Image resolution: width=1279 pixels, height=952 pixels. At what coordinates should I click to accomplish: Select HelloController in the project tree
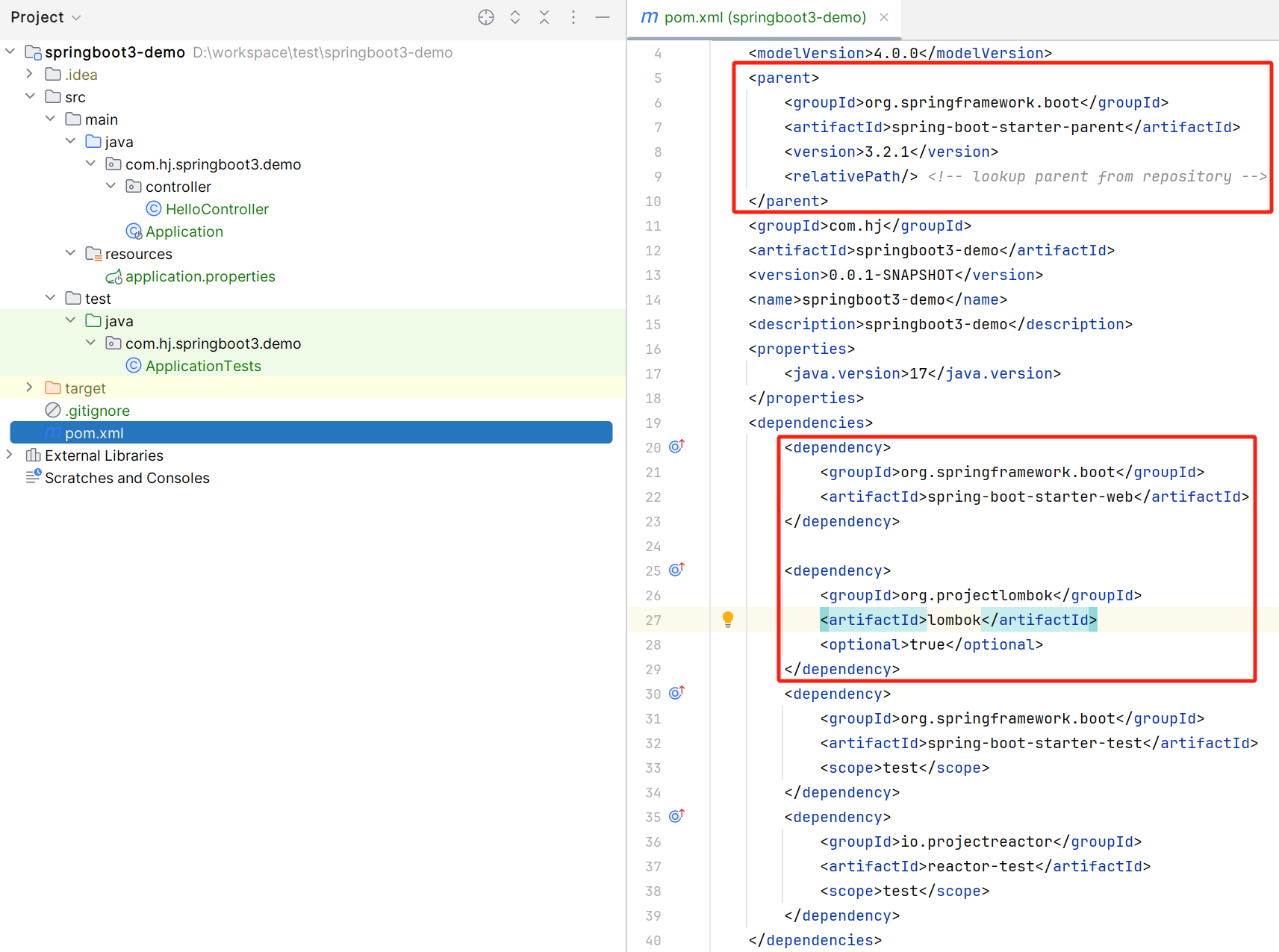click(x=217, y=209)
